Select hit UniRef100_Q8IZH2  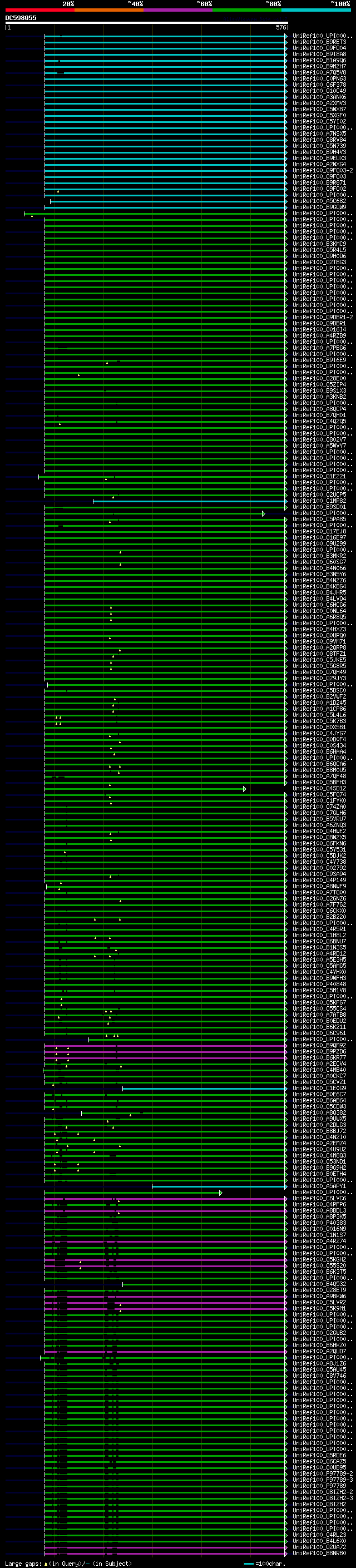319,1504
